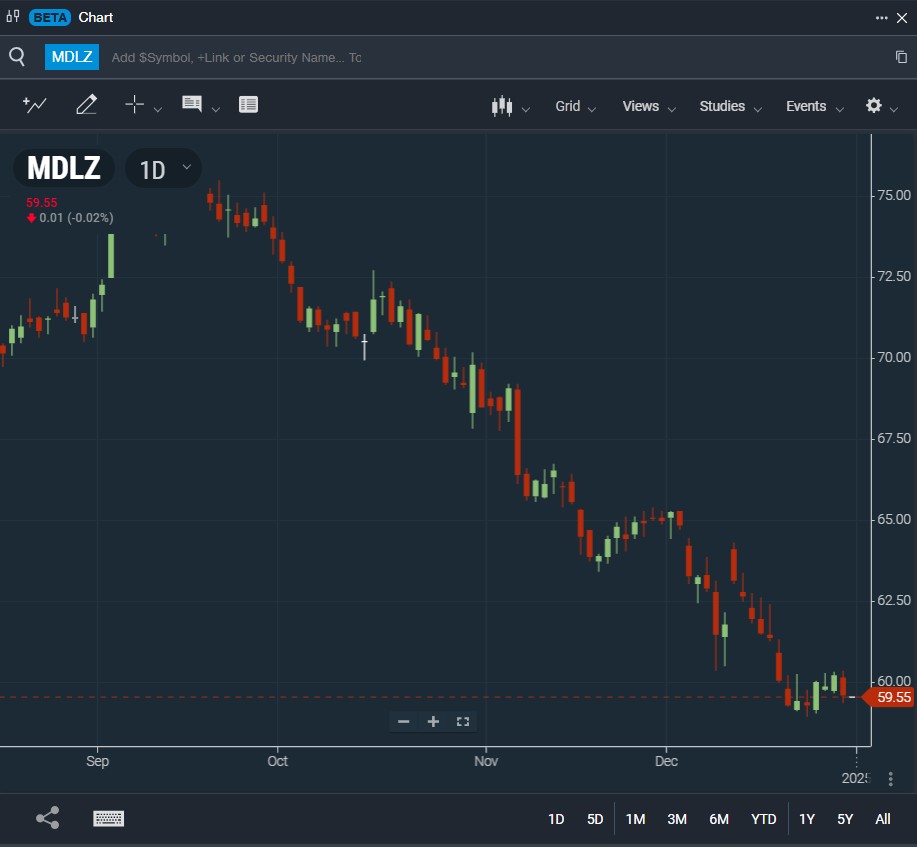
Task: Choose the crosshair cursor tool
Action: point(134,105)
